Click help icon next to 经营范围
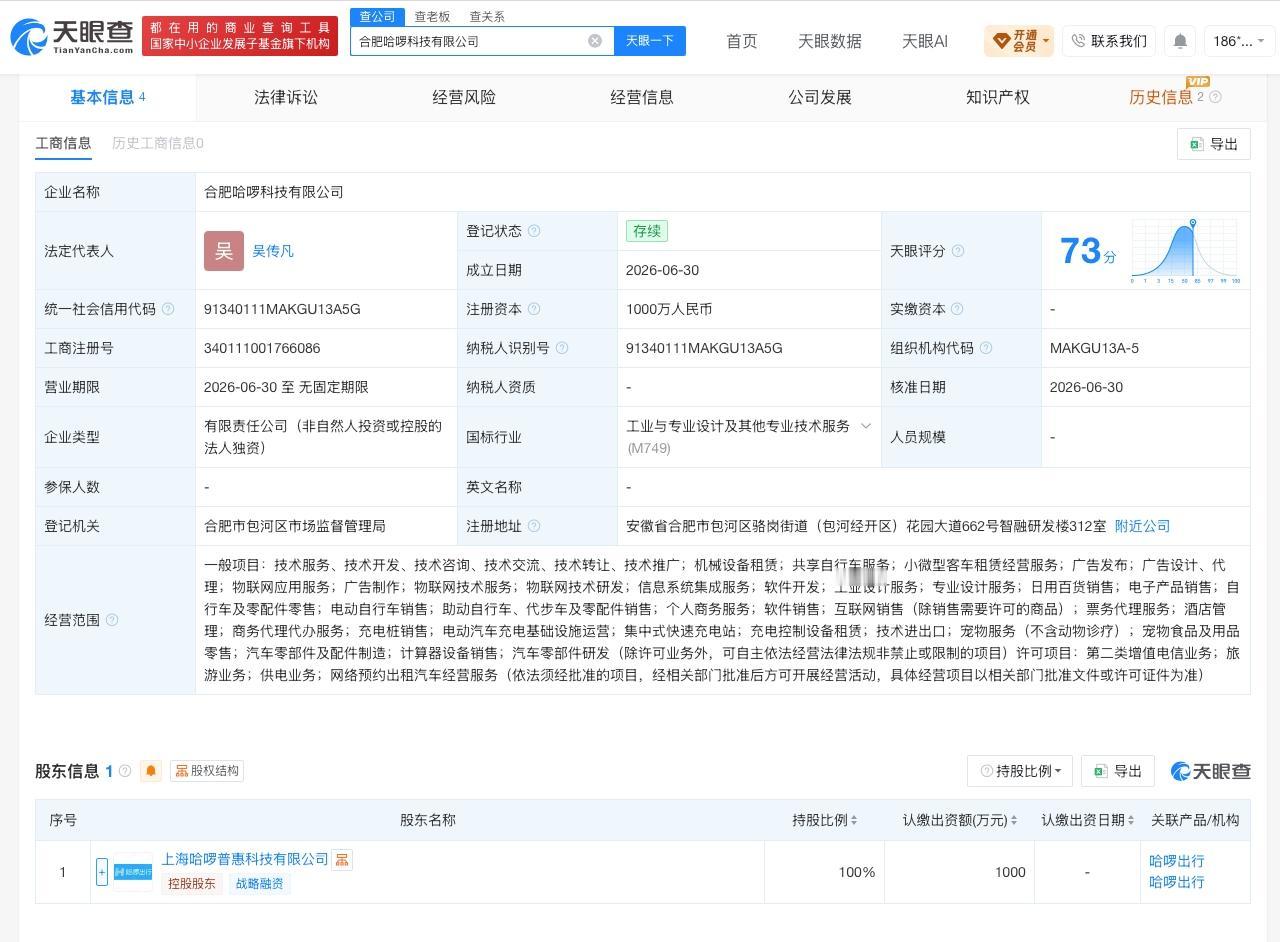This screenshot has height=942, width=1280. click(112, 620)
